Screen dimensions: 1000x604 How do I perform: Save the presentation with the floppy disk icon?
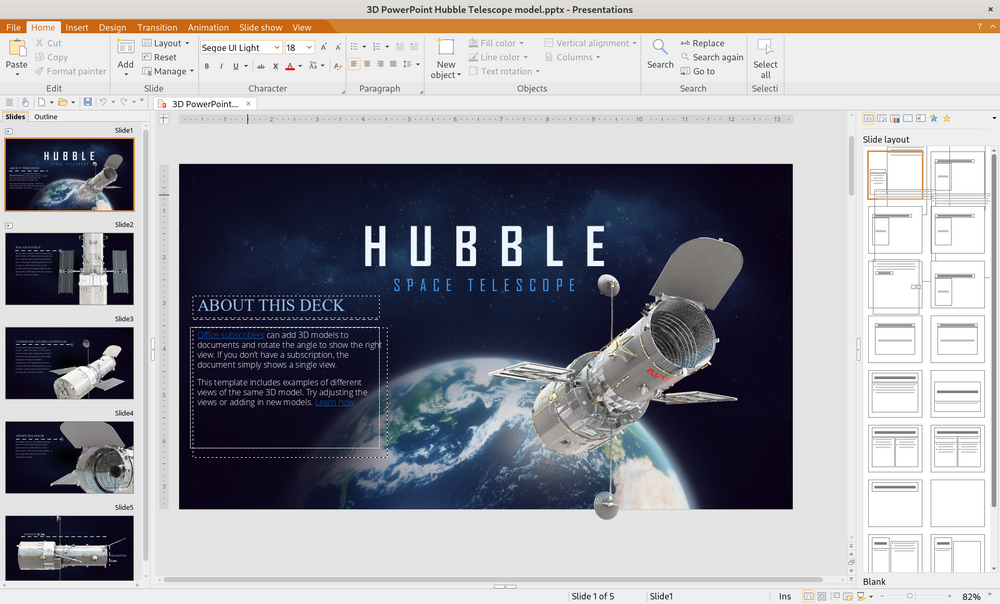(x=88, y=102)
